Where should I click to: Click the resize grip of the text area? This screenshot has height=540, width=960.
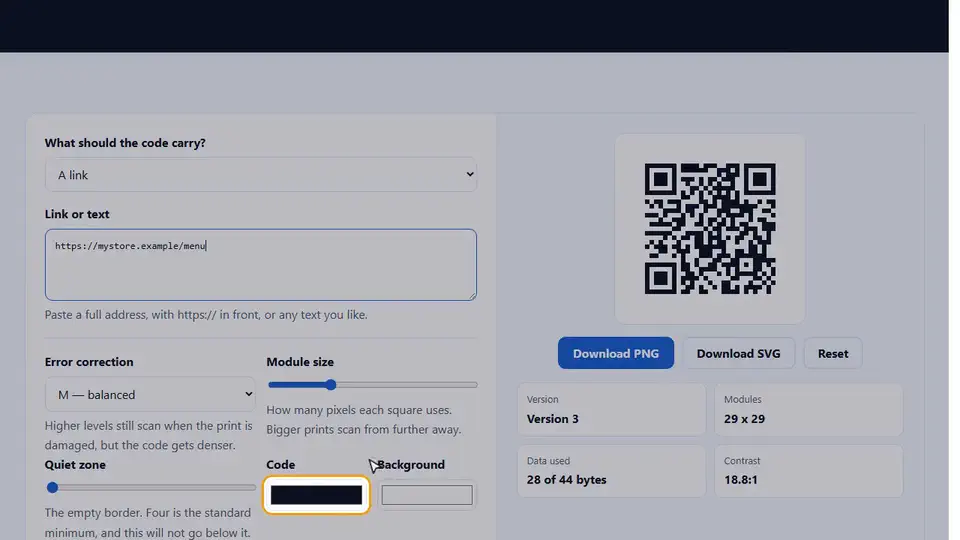pyautogui.click(x=471, y=295)
